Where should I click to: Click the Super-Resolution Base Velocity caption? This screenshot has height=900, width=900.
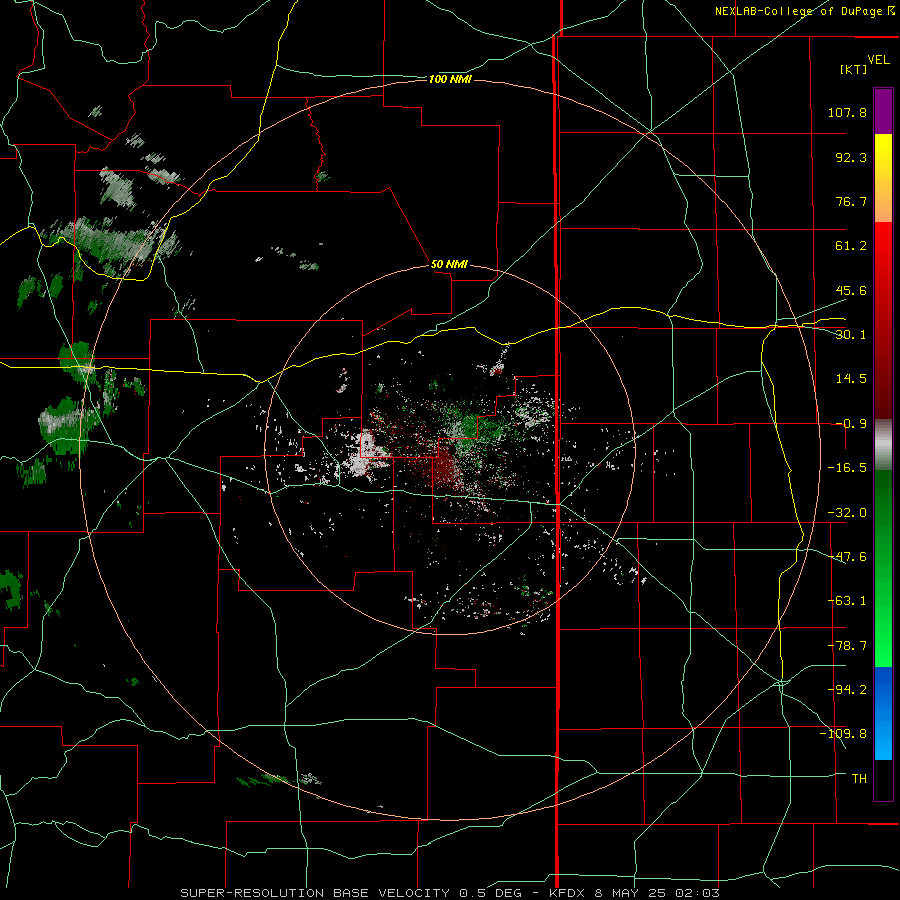click(450, 893)
